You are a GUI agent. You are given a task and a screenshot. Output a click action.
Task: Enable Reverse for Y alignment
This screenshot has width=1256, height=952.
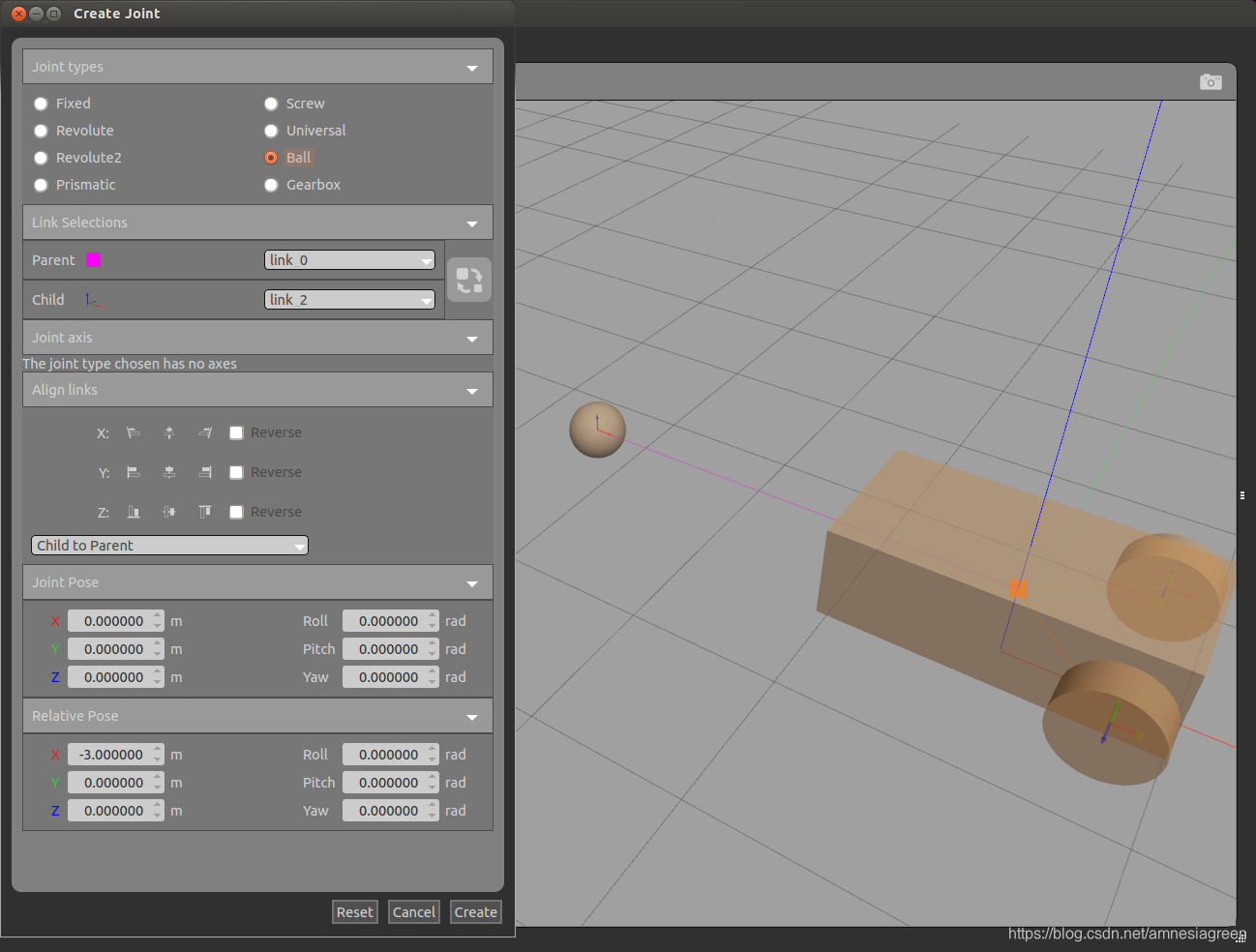click(236, 472)
